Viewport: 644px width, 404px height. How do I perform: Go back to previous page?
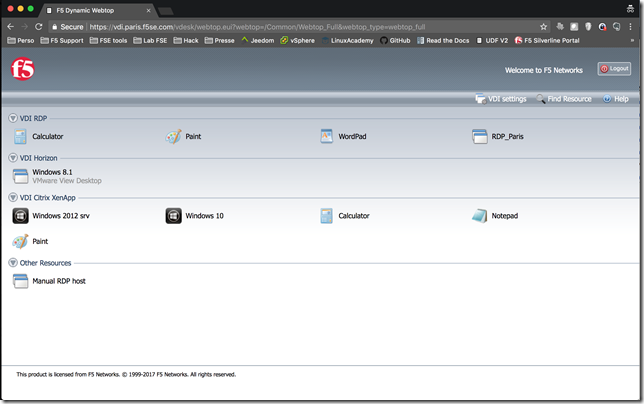click(x=10, y=27)
